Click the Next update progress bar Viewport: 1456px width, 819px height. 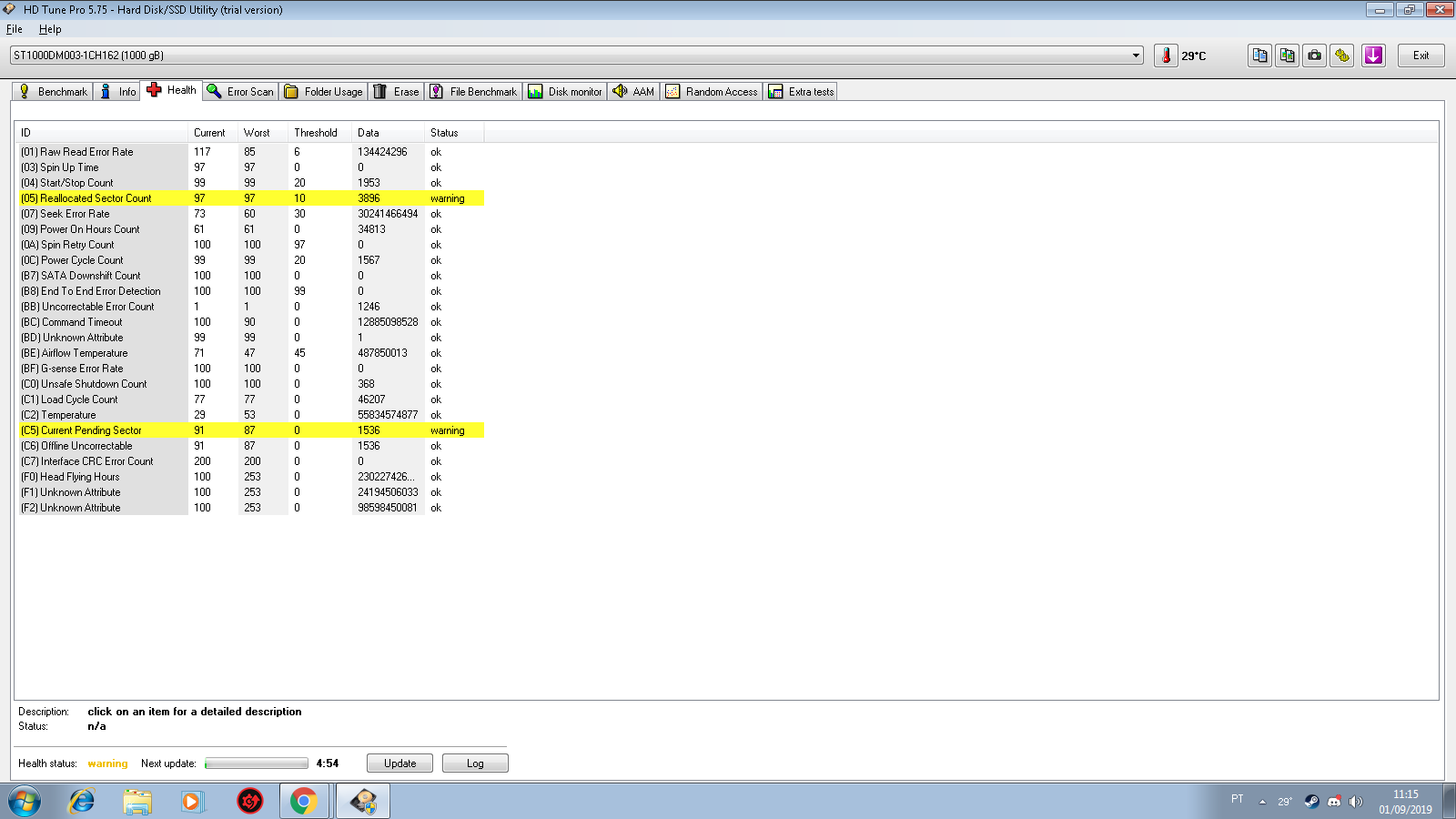257,763
